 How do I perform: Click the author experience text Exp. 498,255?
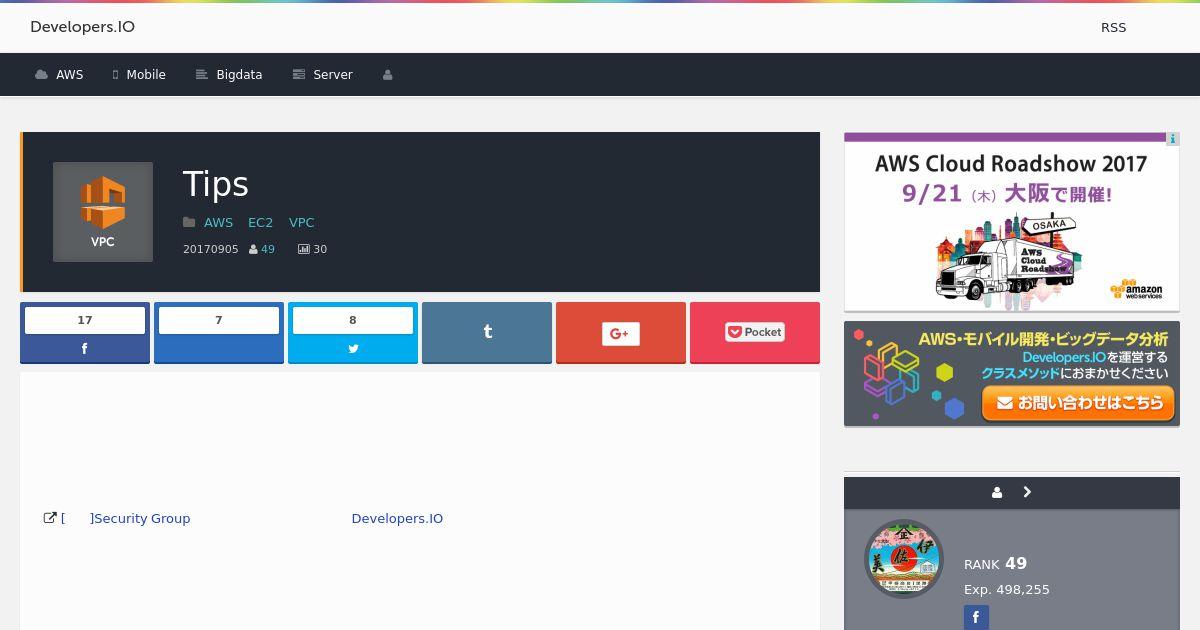click(1007, 590)
